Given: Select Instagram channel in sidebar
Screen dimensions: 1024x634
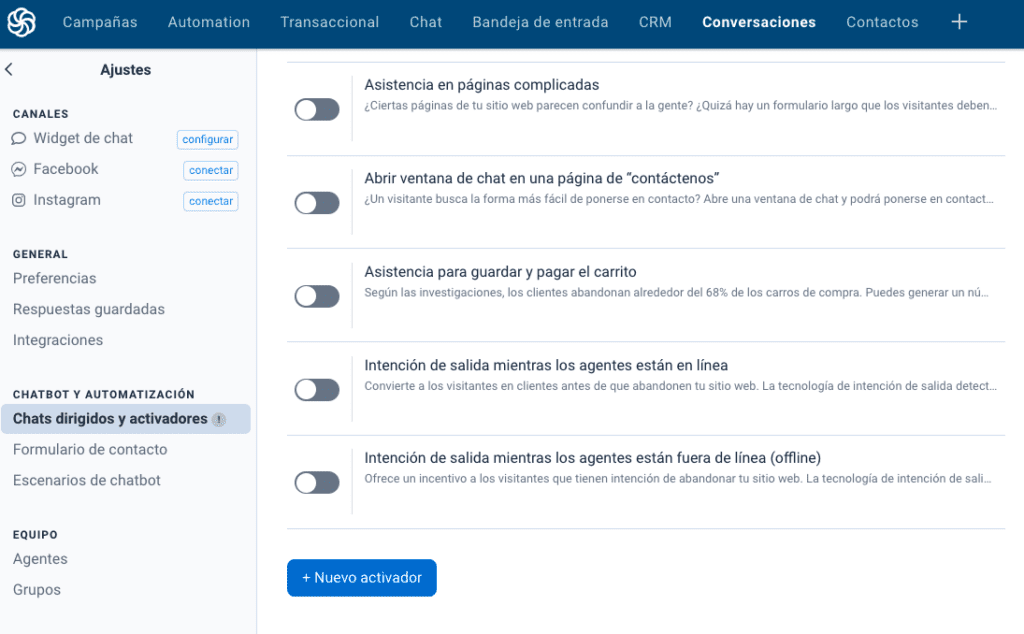Looking at the screenshot, I should (67, 200).
